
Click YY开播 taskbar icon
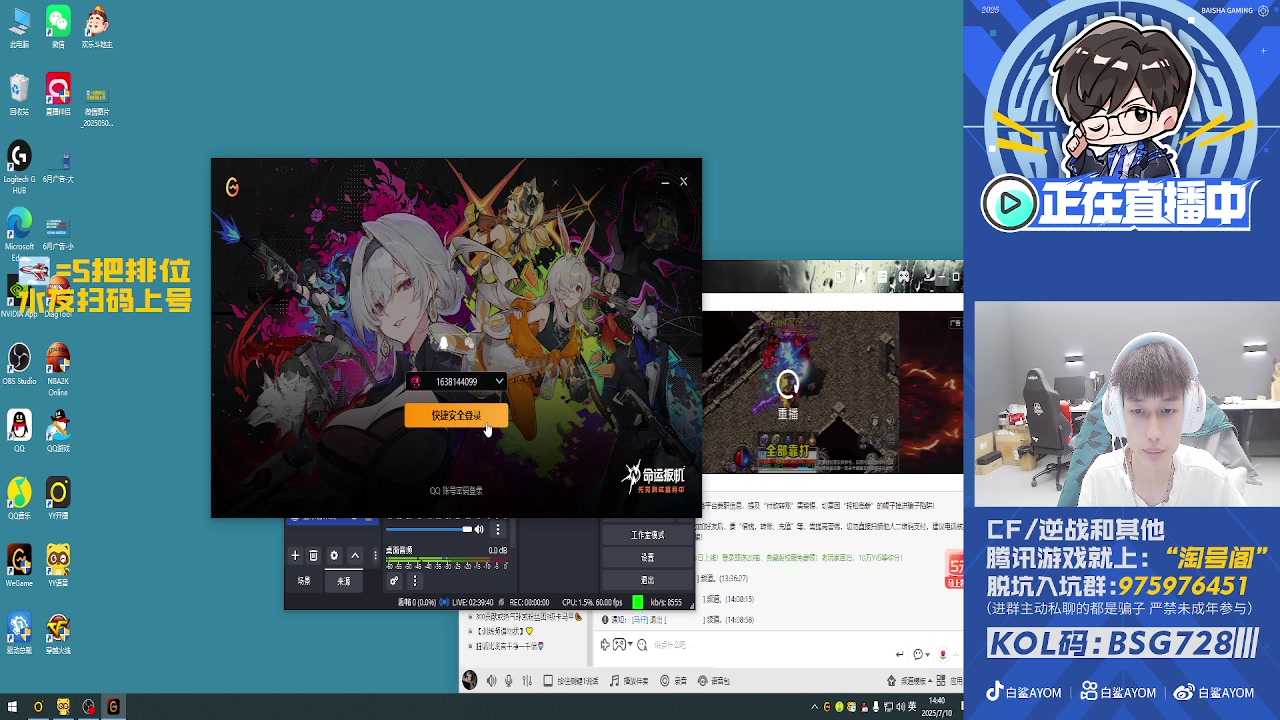38,707
